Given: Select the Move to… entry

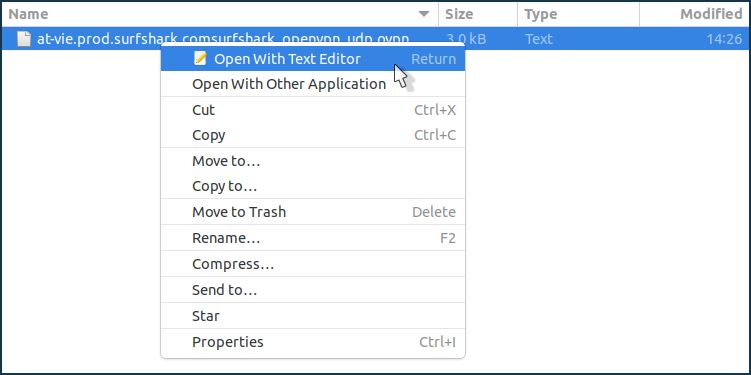Looking at the screenshot, I should (x=313, y=161).
